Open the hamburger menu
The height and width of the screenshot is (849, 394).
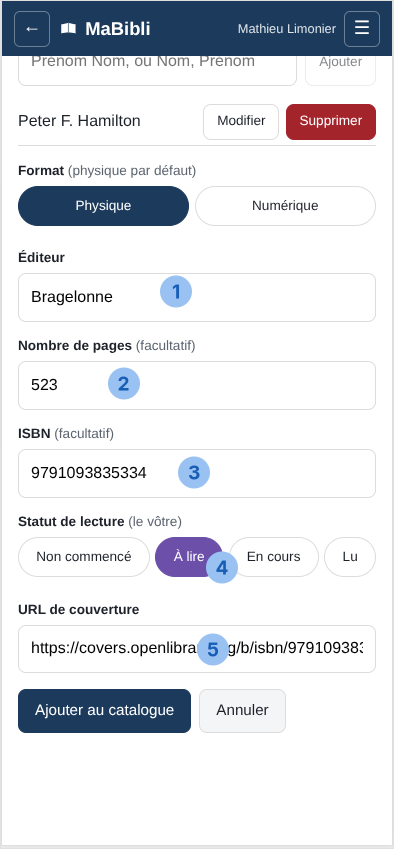pyautogui.click(x=362, y=29)
